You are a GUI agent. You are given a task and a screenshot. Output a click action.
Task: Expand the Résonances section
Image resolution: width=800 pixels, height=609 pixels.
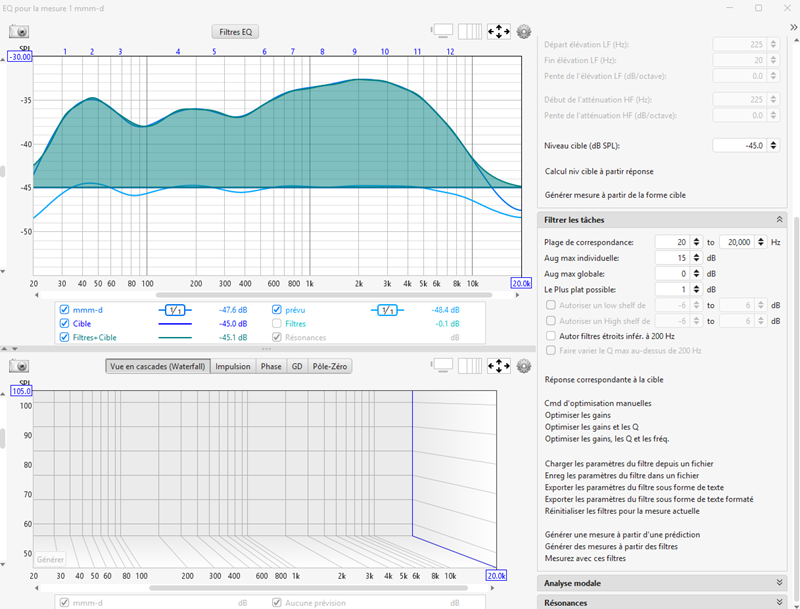click(779, 602)
